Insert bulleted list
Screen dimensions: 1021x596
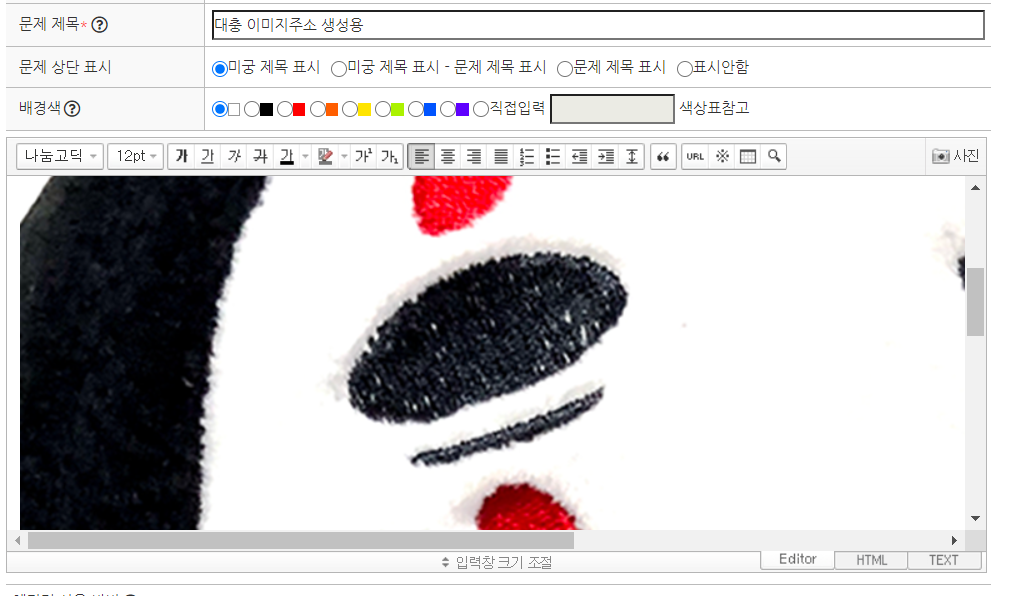[x=552, y=156]
